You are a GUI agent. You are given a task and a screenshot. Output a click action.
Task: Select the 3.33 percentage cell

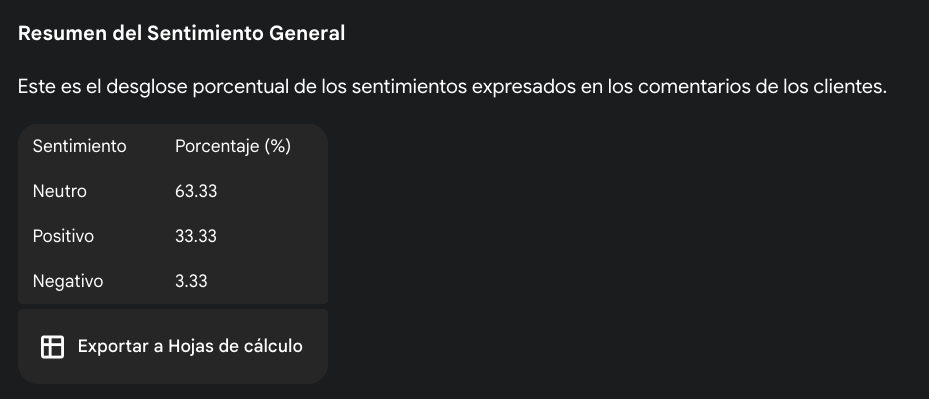(x=191, y=281)
